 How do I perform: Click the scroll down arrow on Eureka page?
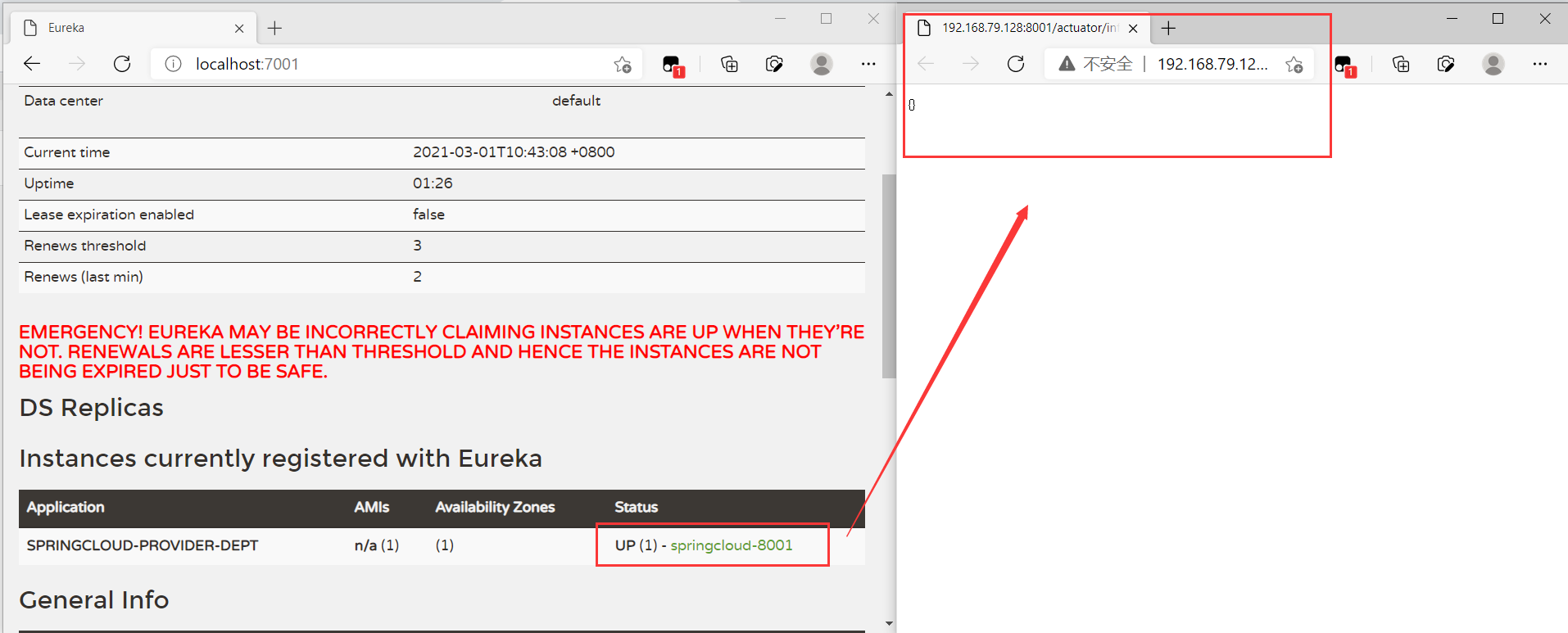(x=889, y=623)
